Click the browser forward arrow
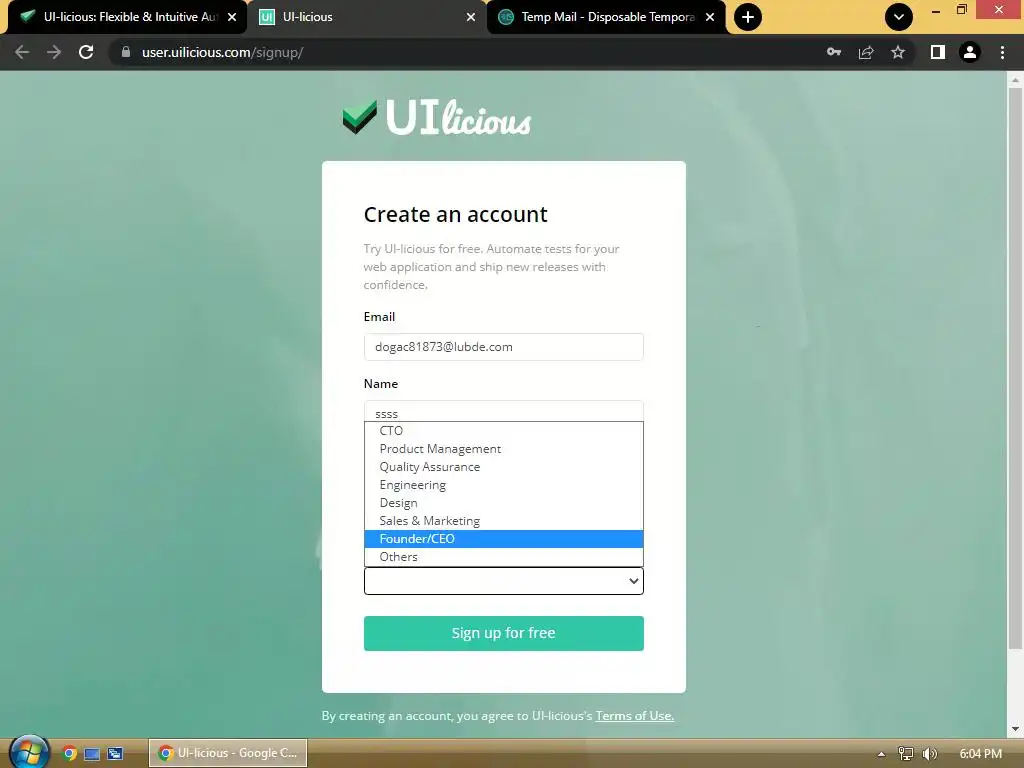This screenshot has width=1024, height=768. point(54,52)
